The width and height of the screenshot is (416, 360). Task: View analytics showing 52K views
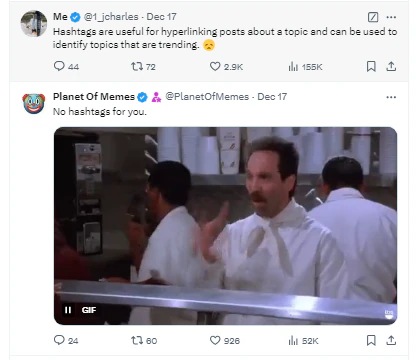tap(303, 340)
